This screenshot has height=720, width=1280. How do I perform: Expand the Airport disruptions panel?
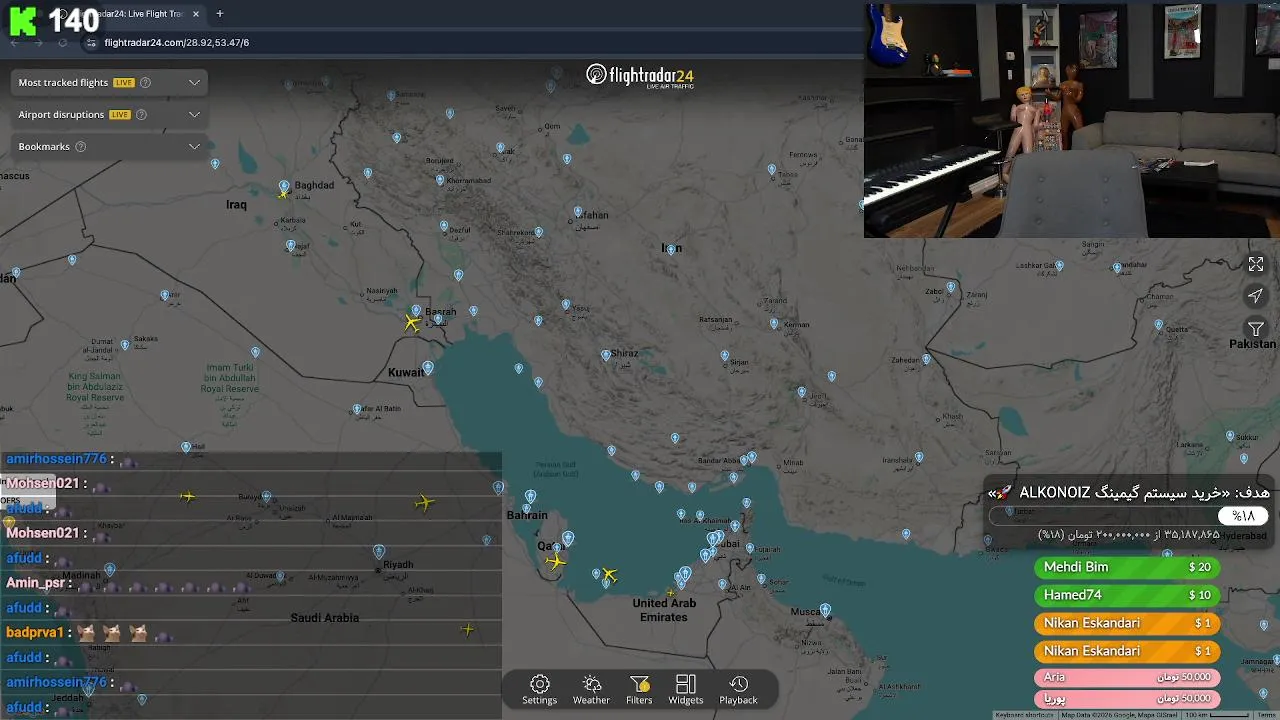pos(194,114)
